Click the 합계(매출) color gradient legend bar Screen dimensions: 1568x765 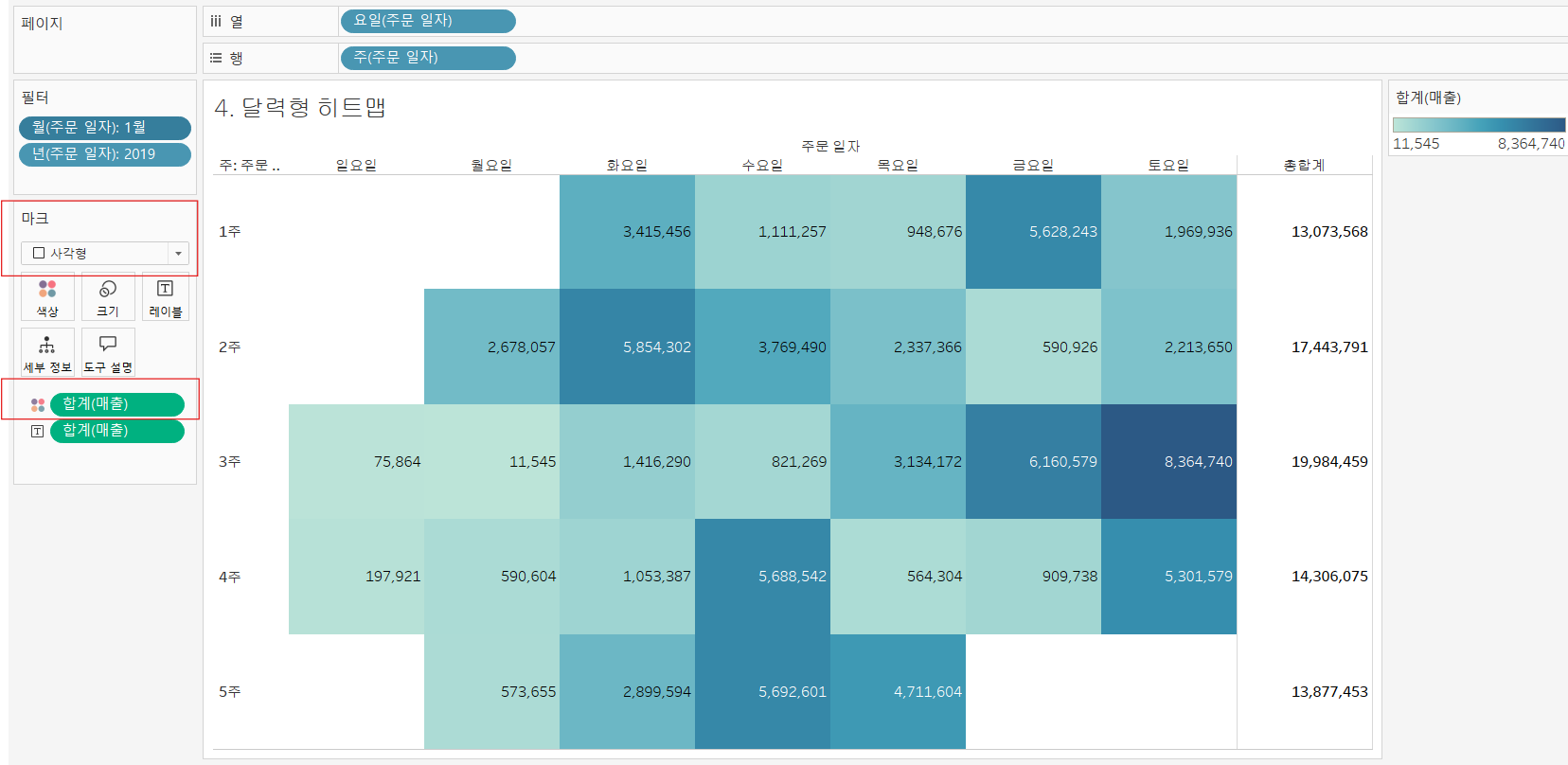(1479, 125)
